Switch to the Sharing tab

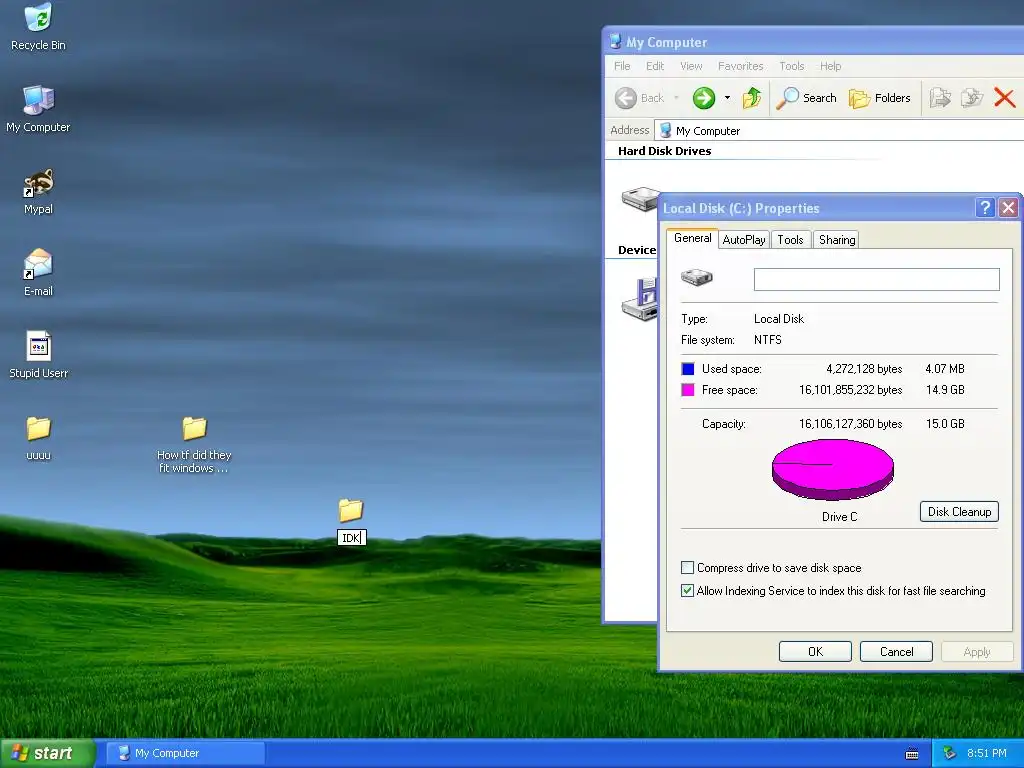(x=837, y=240)
